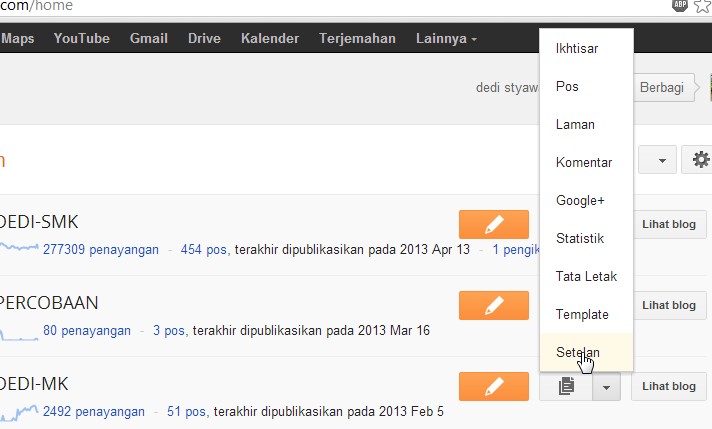Select Pos from the dropdown menu
This screenshot has height=429, width=712.
point(587,86)
